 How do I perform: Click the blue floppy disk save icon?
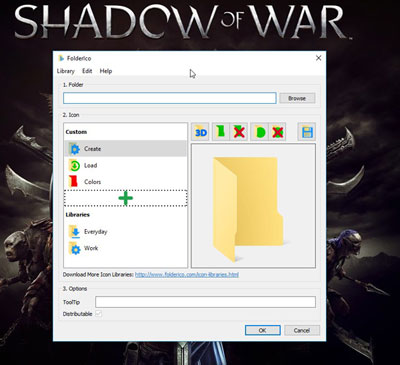(x=307, y=132)
